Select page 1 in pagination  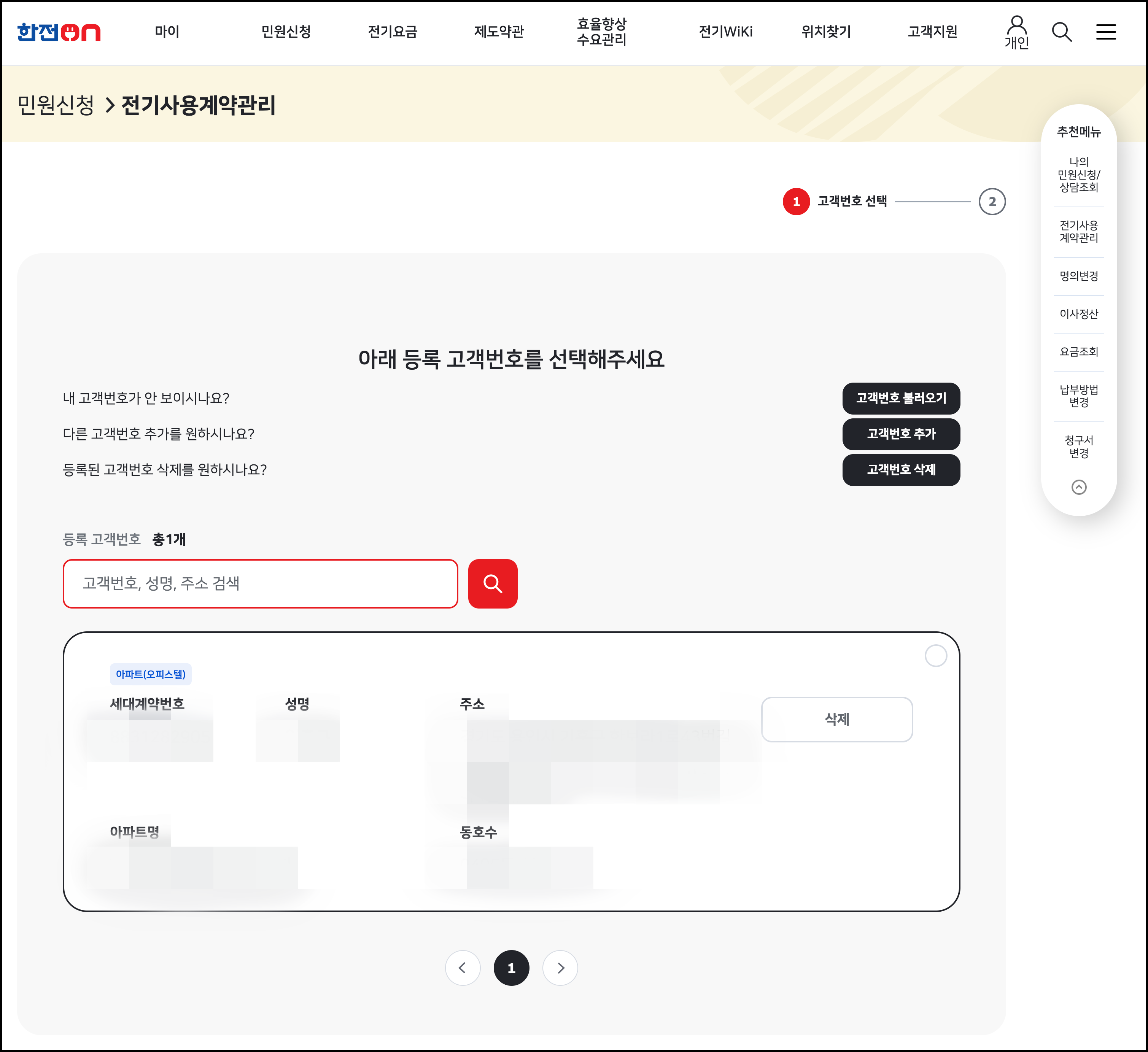pos(511,968)
